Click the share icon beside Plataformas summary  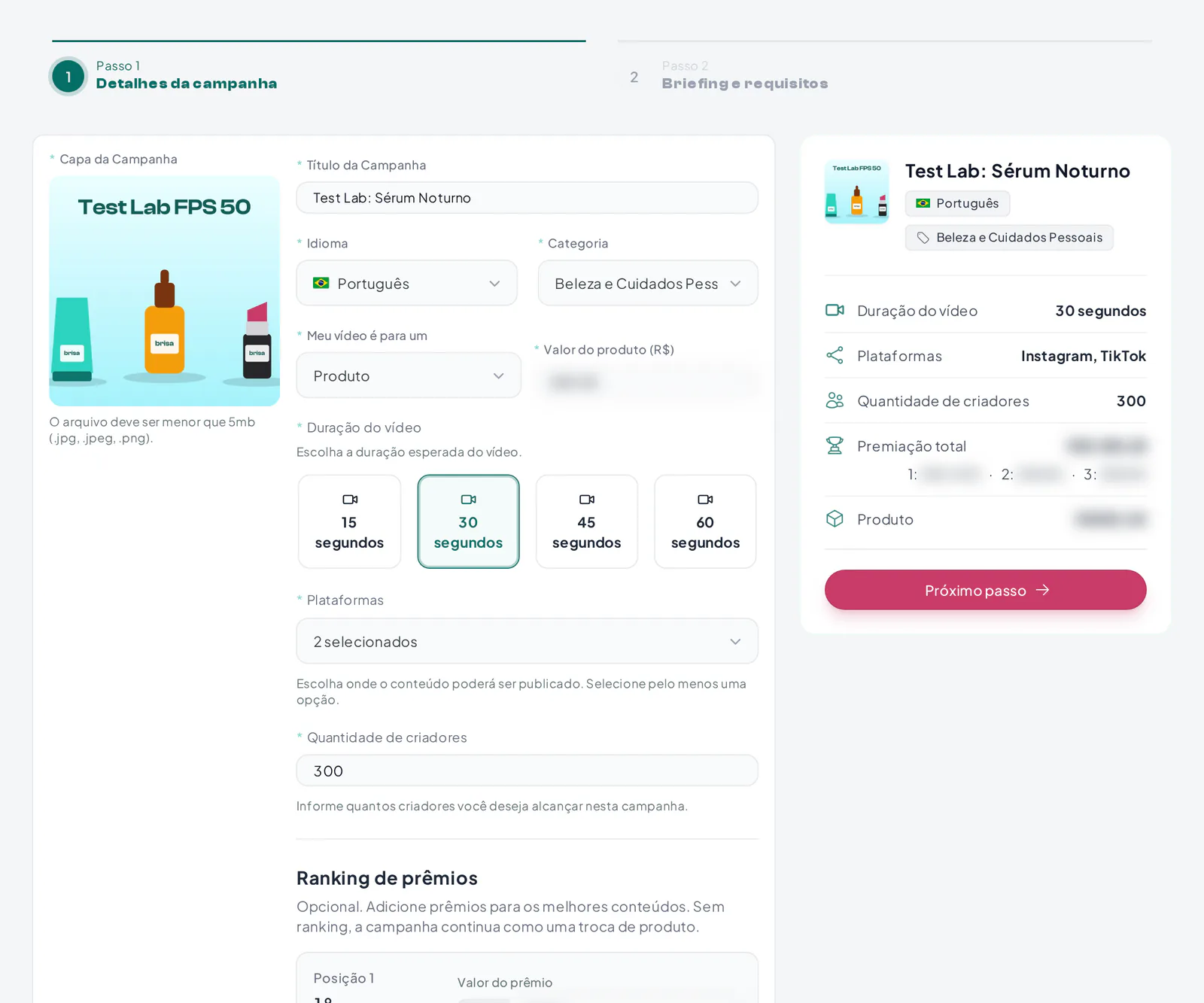click(x=835, y=355)
